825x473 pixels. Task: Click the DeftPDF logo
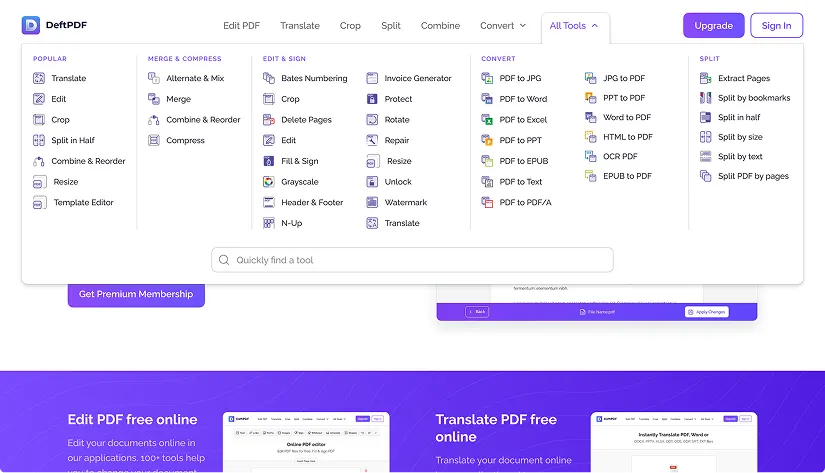(x=57, y=25)
